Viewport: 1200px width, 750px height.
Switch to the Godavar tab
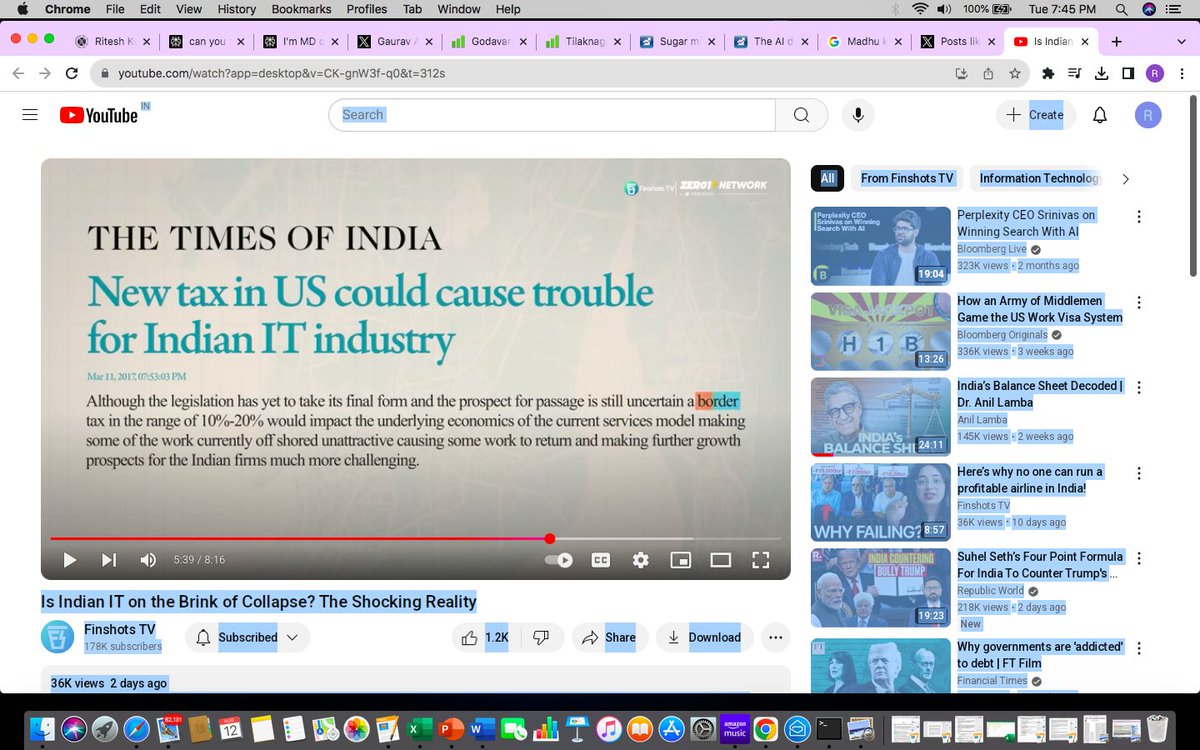tap(487, 41)
